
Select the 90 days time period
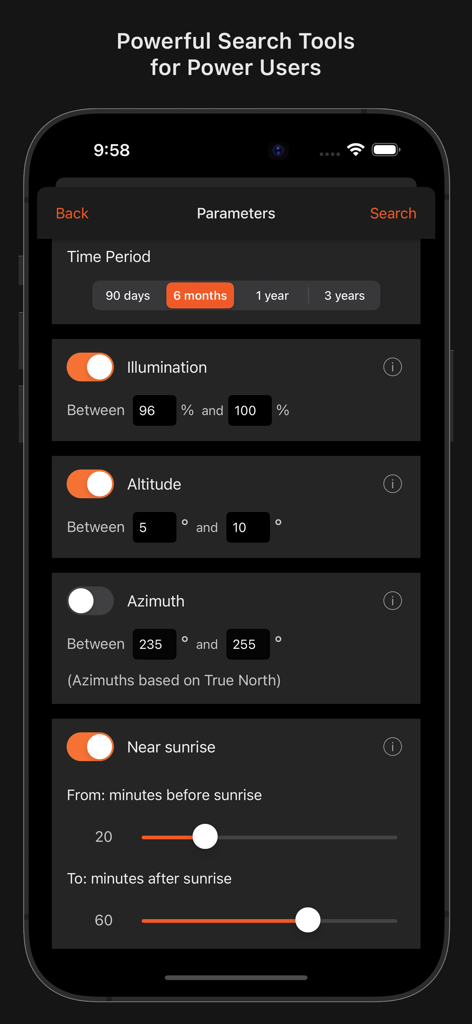(128, 296)
